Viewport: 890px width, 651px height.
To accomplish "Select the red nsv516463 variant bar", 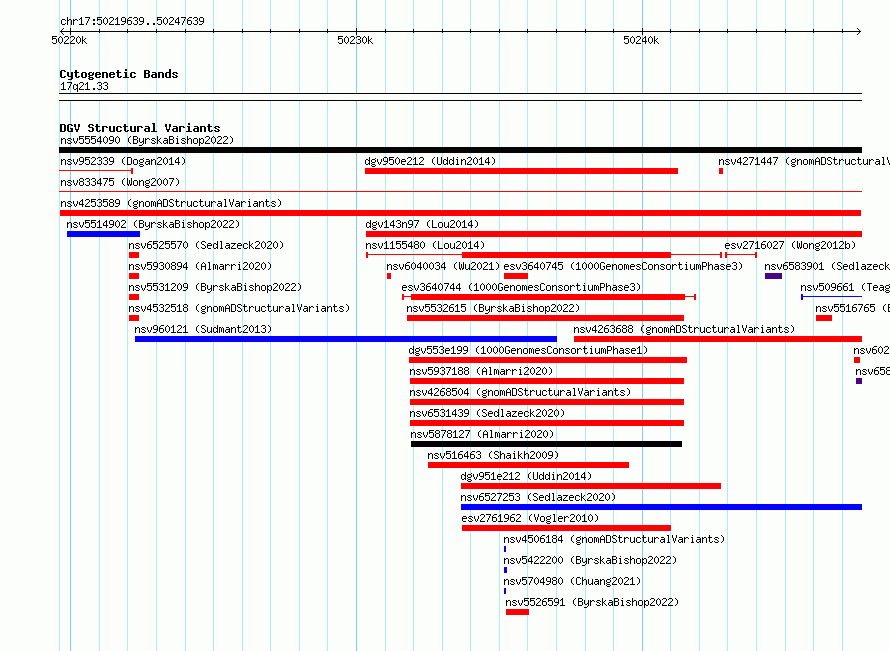I will click(528, 465).
